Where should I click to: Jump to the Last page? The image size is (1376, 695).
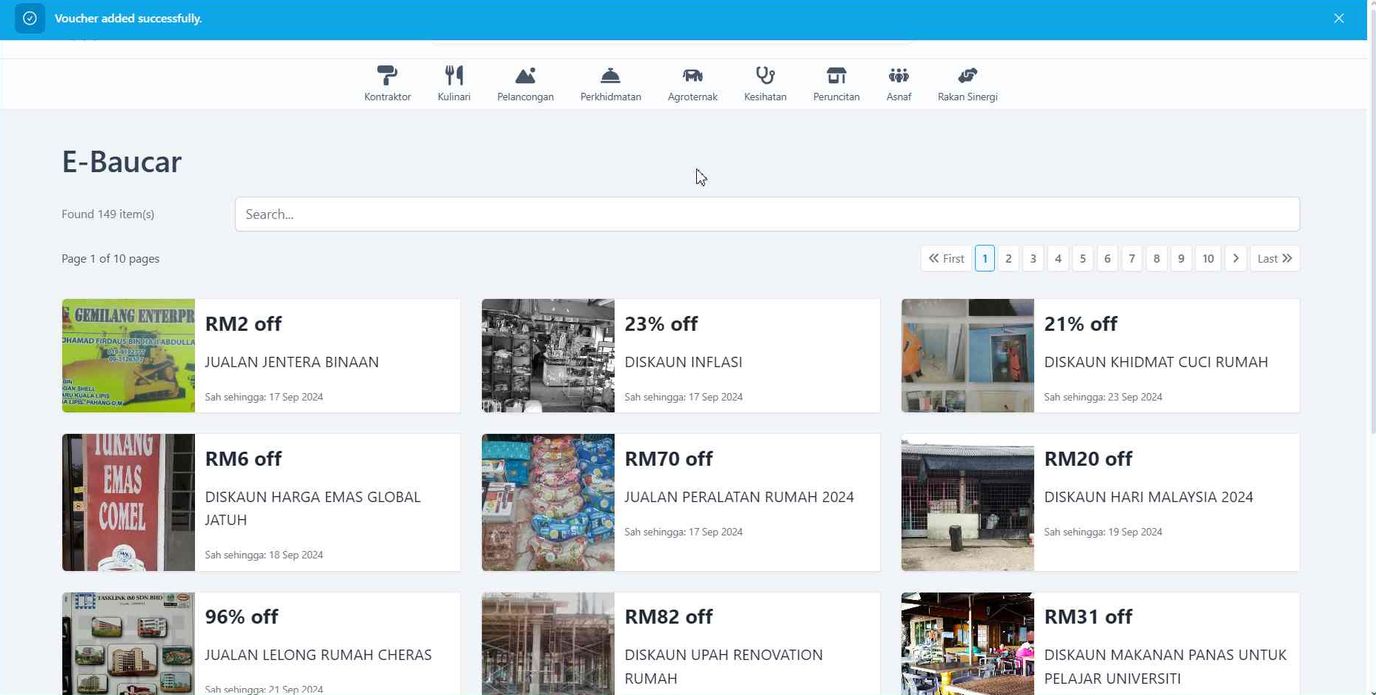pyautogui.click(x=1274, y=258)
